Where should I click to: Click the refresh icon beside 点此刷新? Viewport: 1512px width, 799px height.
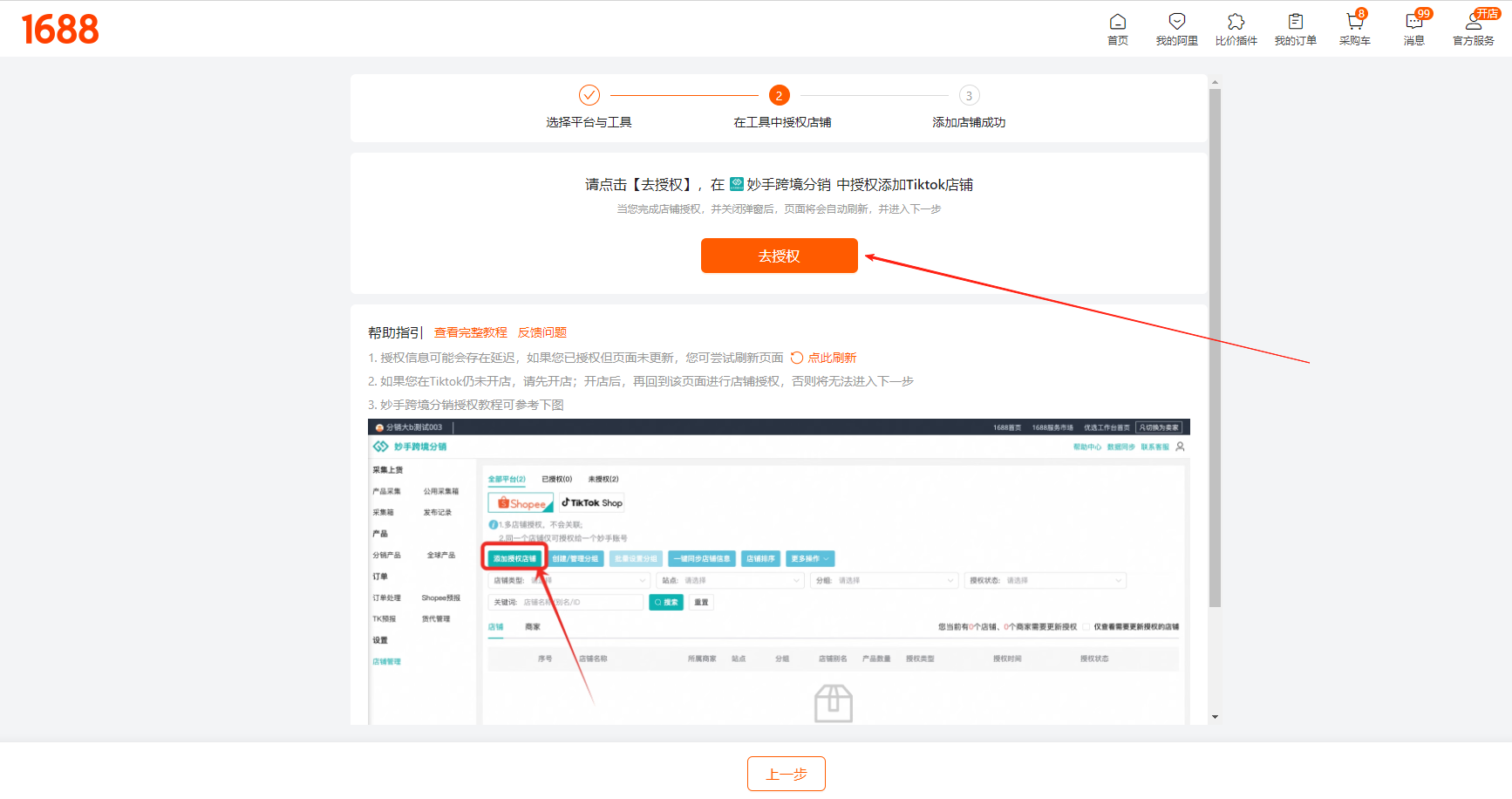[x=797, y=358]
